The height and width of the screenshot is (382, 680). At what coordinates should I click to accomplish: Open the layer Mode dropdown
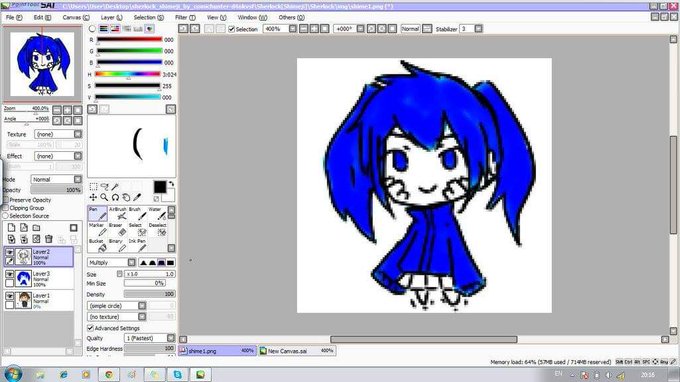56,179
